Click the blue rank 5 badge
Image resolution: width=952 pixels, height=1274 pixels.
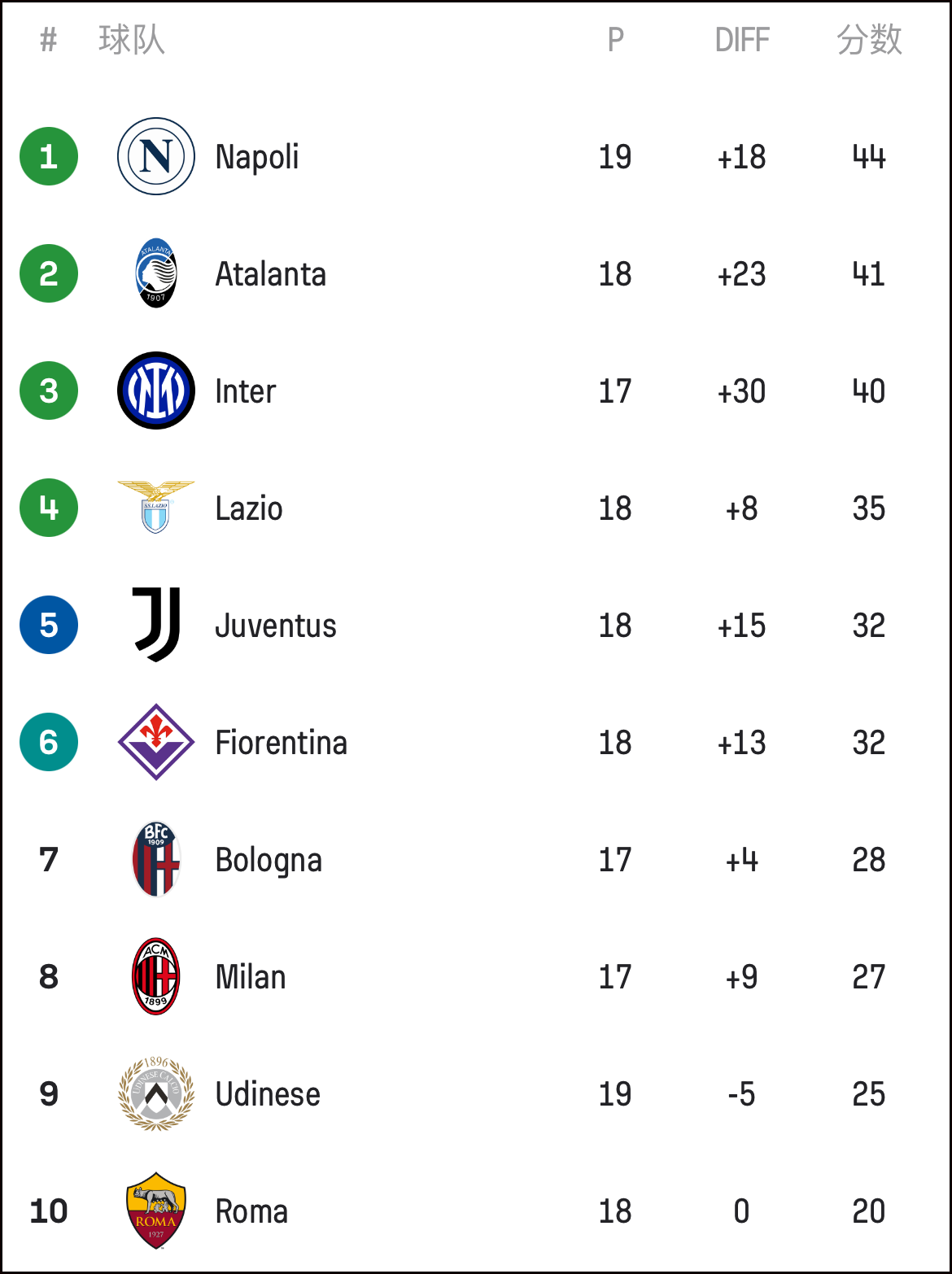[x=49, y=625]
